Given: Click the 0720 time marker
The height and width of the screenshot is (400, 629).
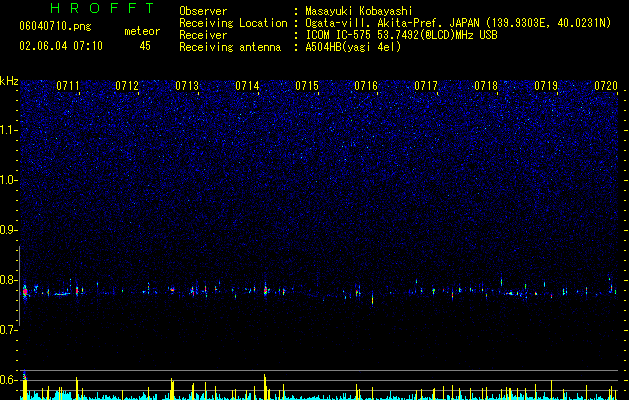Looking at the screenshot, I should [x=606, y=86].
